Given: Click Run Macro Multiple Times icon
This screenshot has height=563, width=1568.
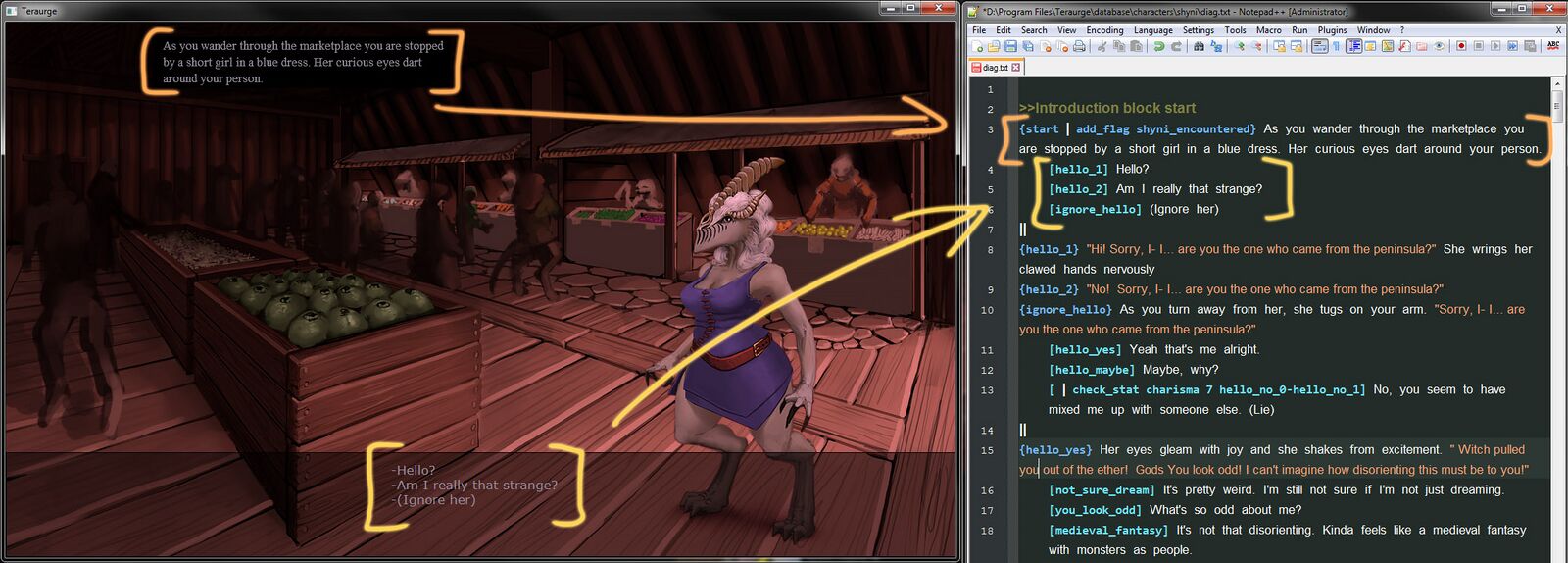Looking at the screenshot, I should pos(1512,46).
